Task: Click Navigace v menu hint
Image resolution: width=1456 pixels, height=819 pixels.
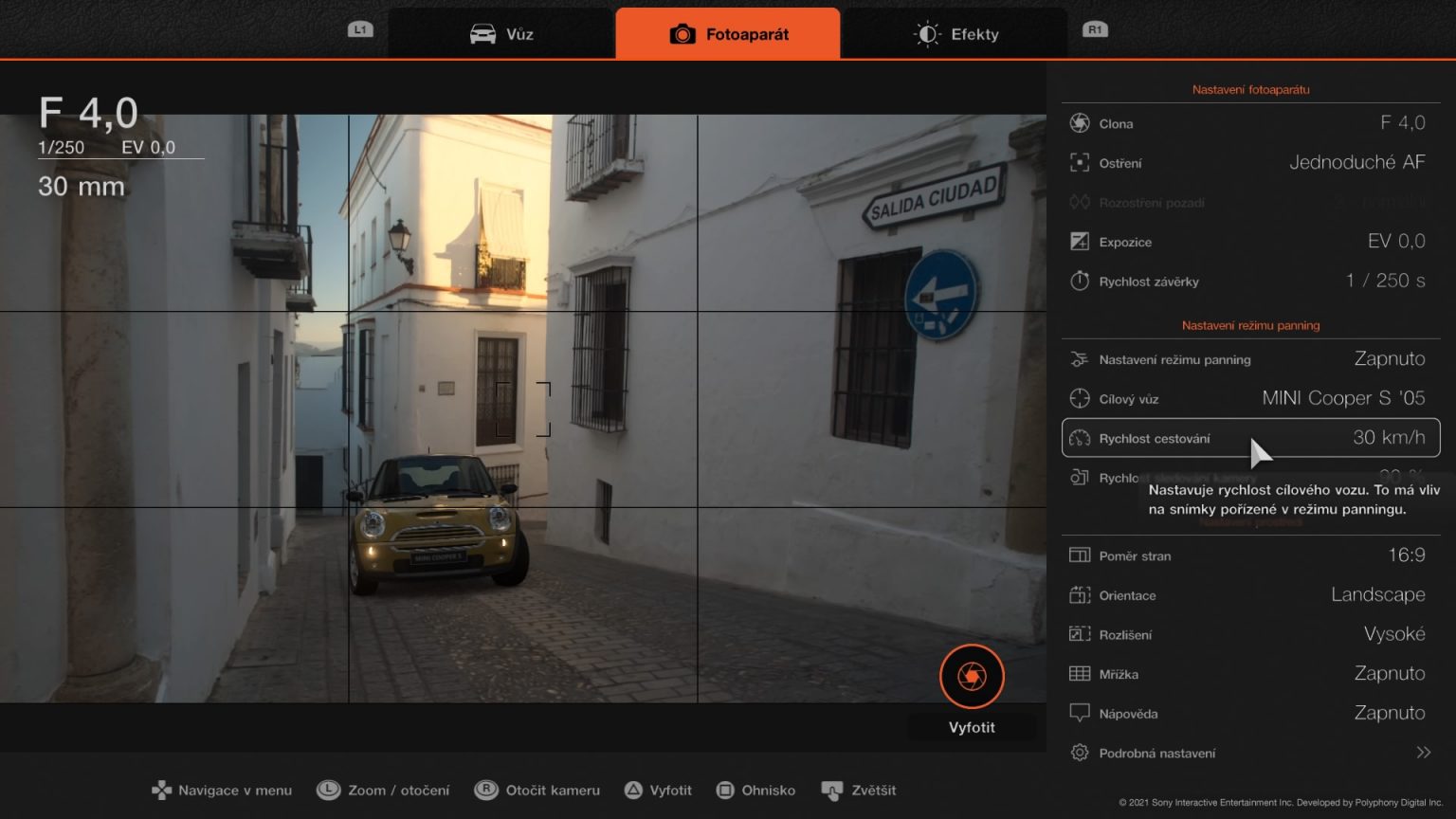Action: pos(222,791)
